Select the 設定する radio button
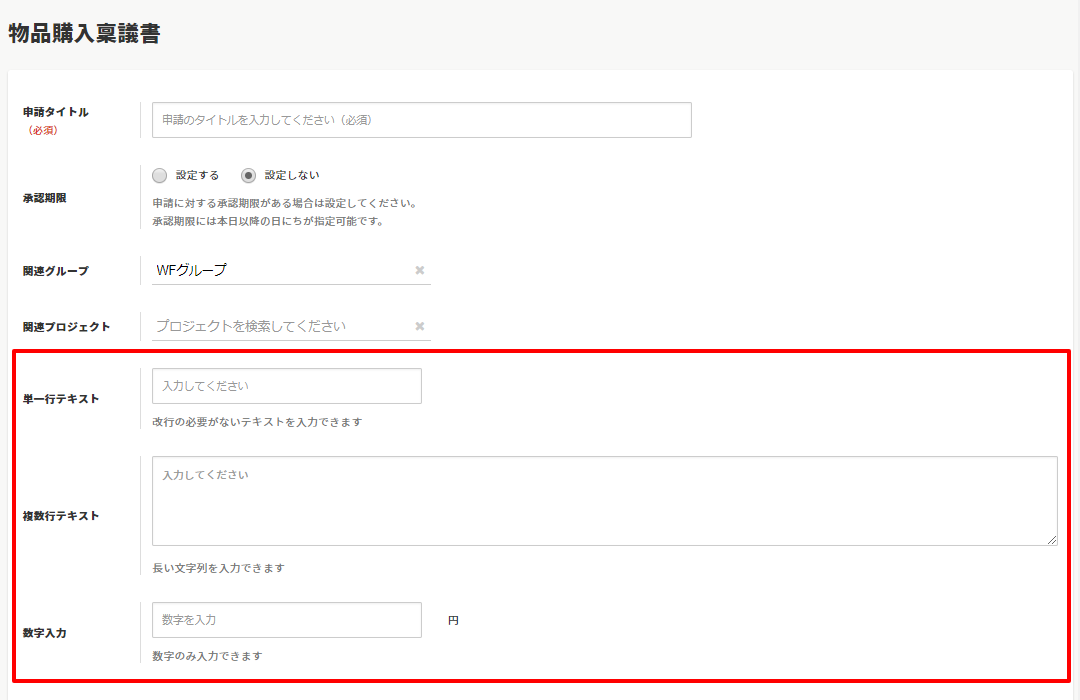The height and width of the screenshot is (700, 1080). tap(160, 175)
